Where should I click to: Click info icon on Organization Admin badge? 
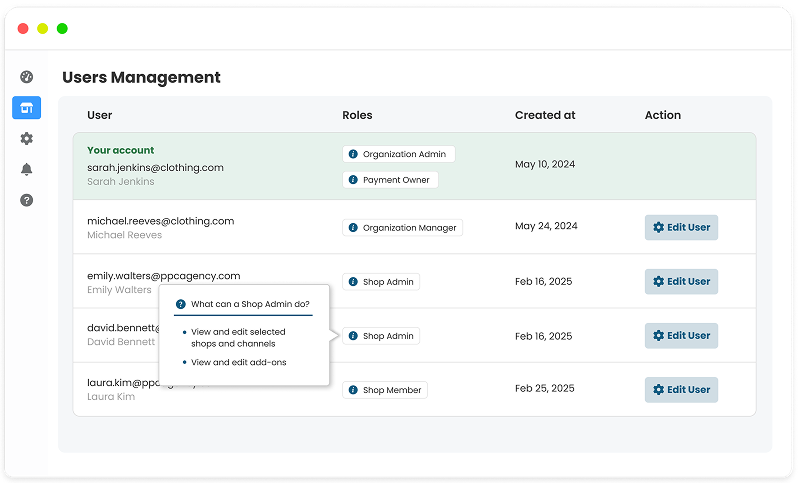click(353, 154)
